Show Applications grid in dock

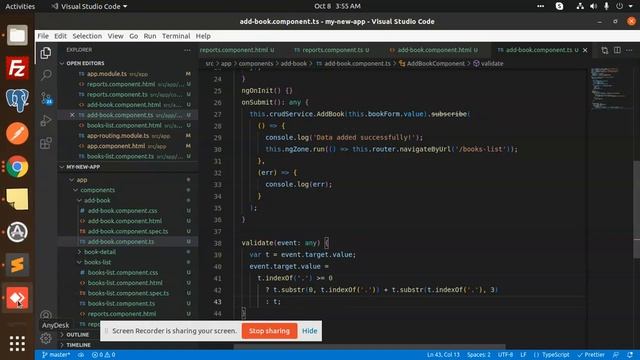point(17,344)
